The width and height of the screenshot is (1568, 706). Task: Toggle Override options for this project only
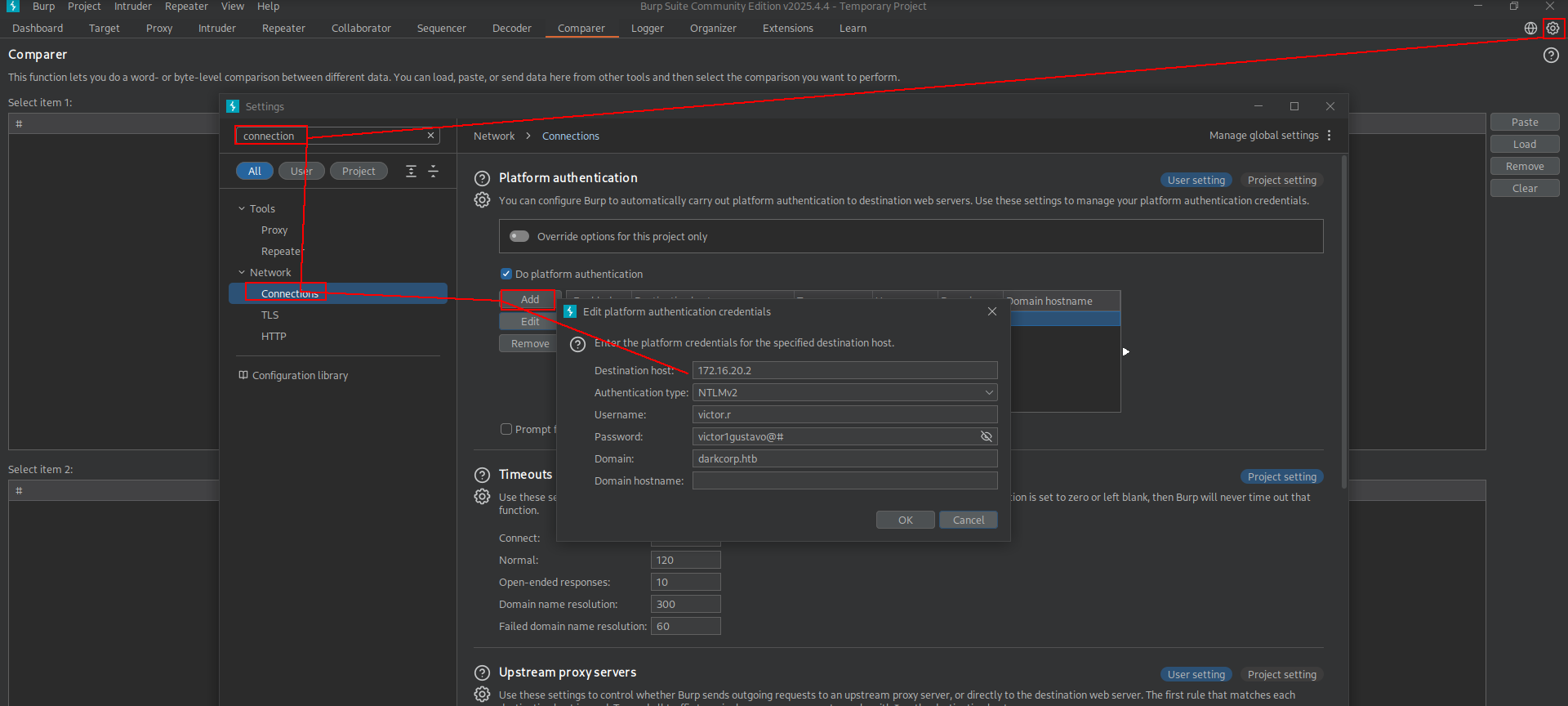coord(519,237)
